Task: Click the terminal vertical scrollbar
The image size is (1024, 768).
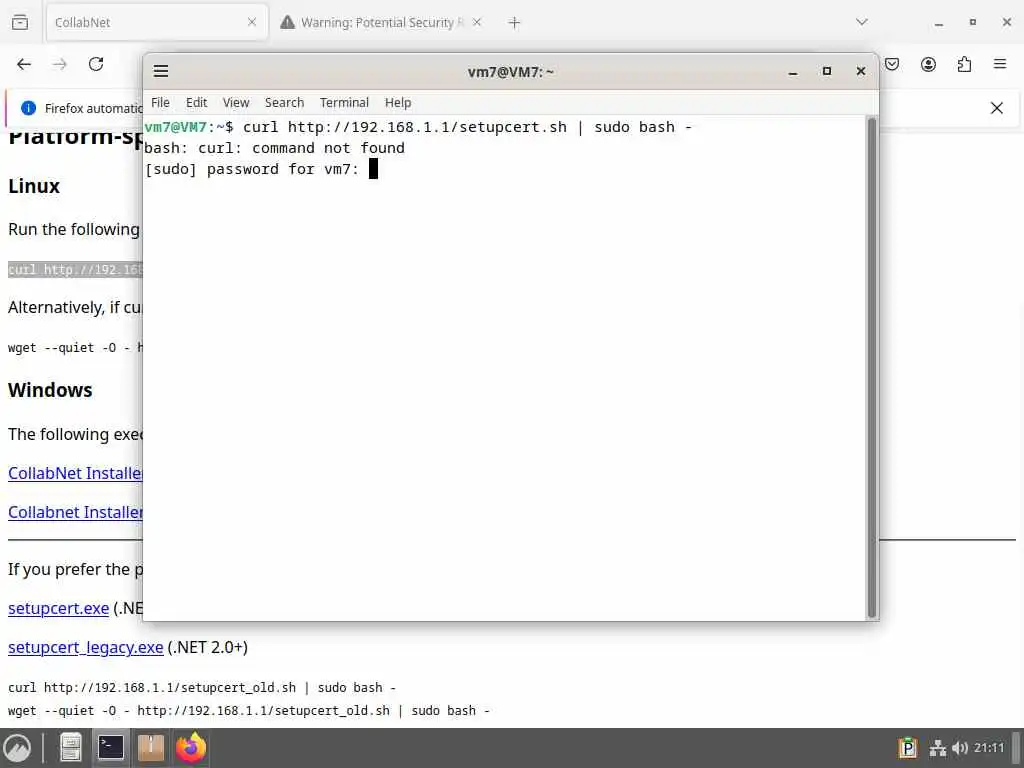Action: pos(871,367)
